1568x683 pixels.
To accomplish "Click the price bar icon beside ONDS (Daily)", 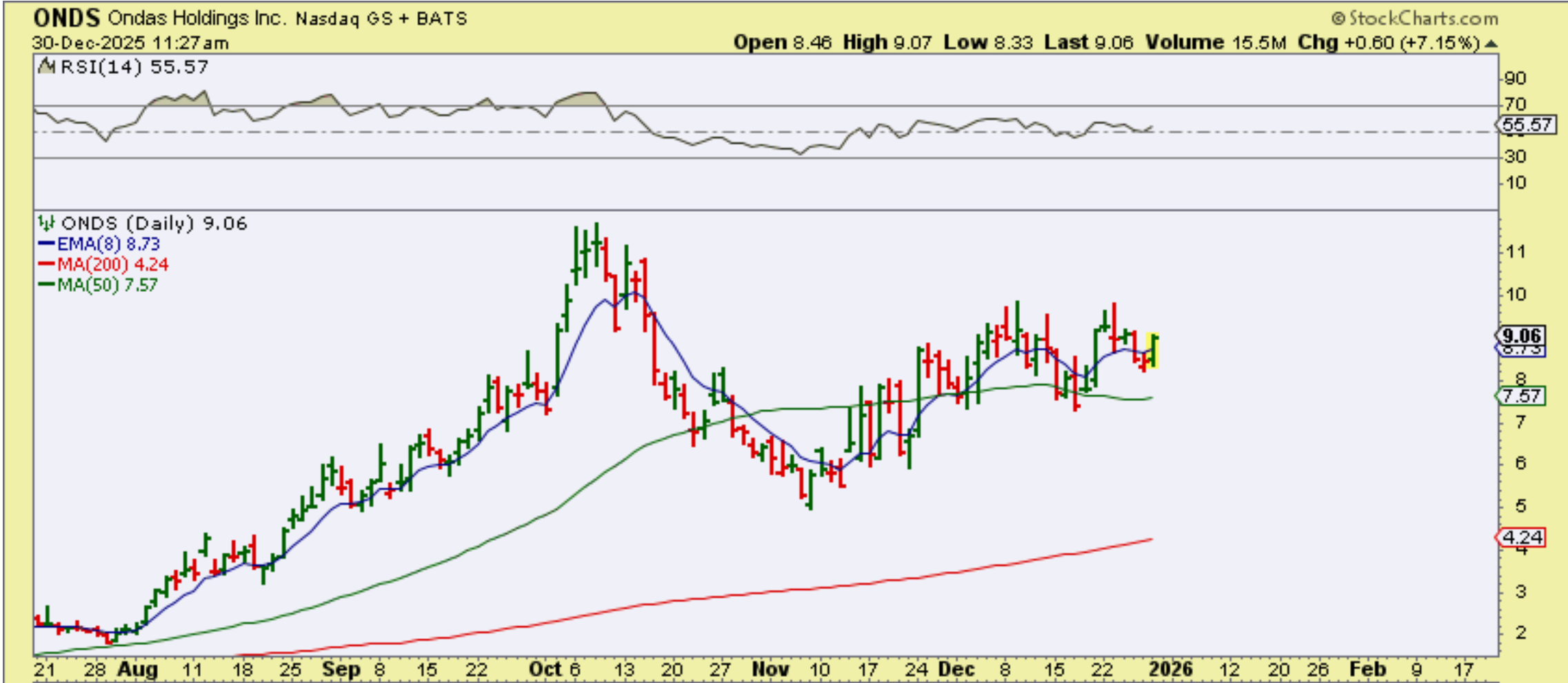I will click(x=46, y=223).
